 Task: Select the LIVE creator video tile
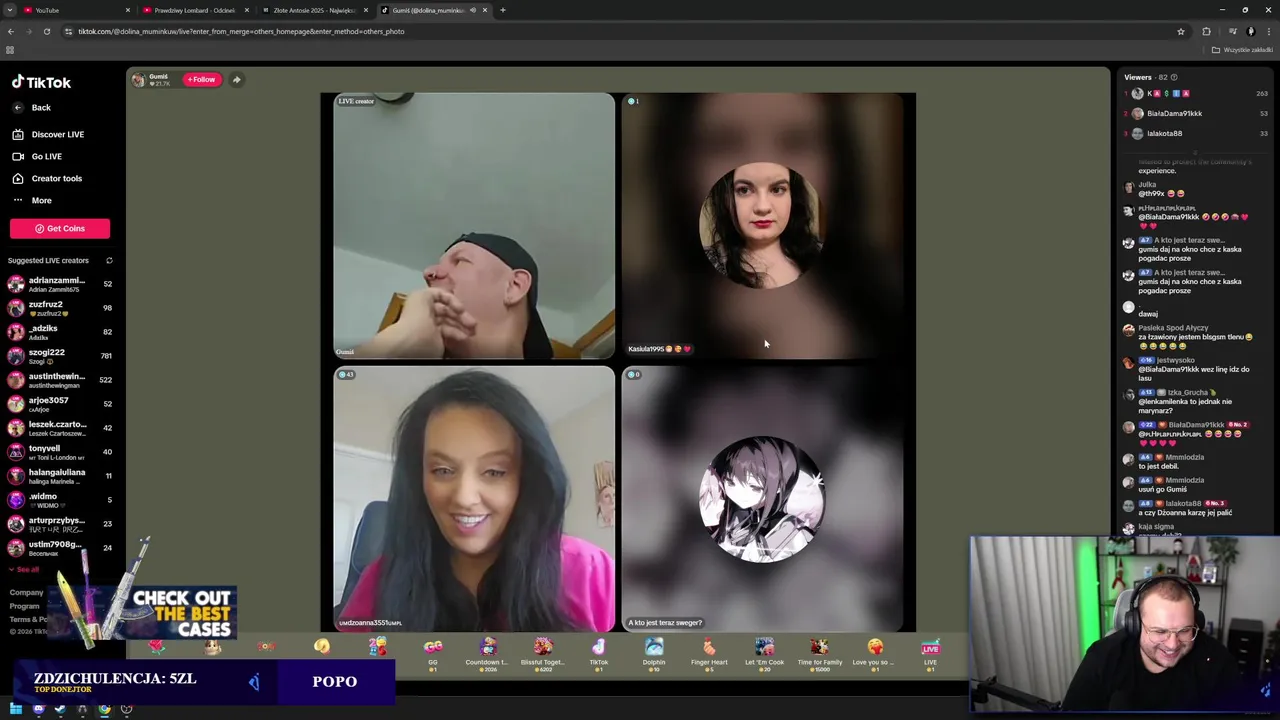(474, 226)
